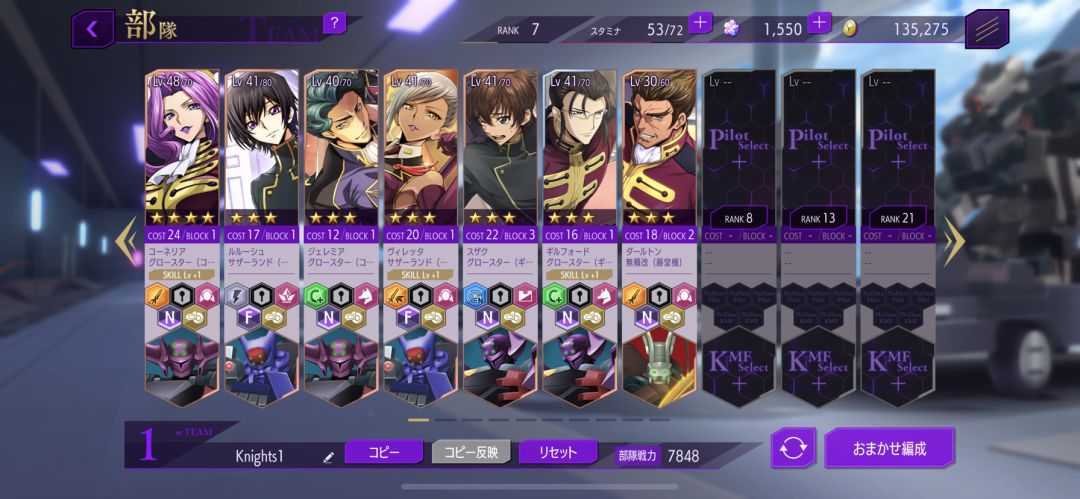Click the swap arrows refresh icon
The width and height of the screenshot is (1080, 499).
point(793,448)
